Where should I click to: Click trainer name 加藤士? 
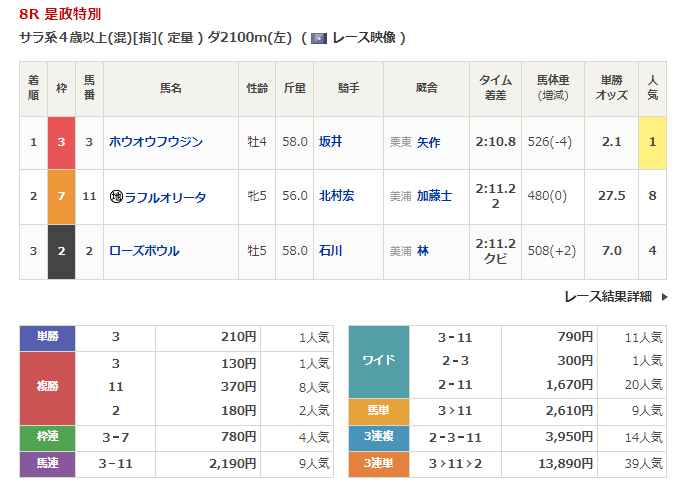[434, 197]
